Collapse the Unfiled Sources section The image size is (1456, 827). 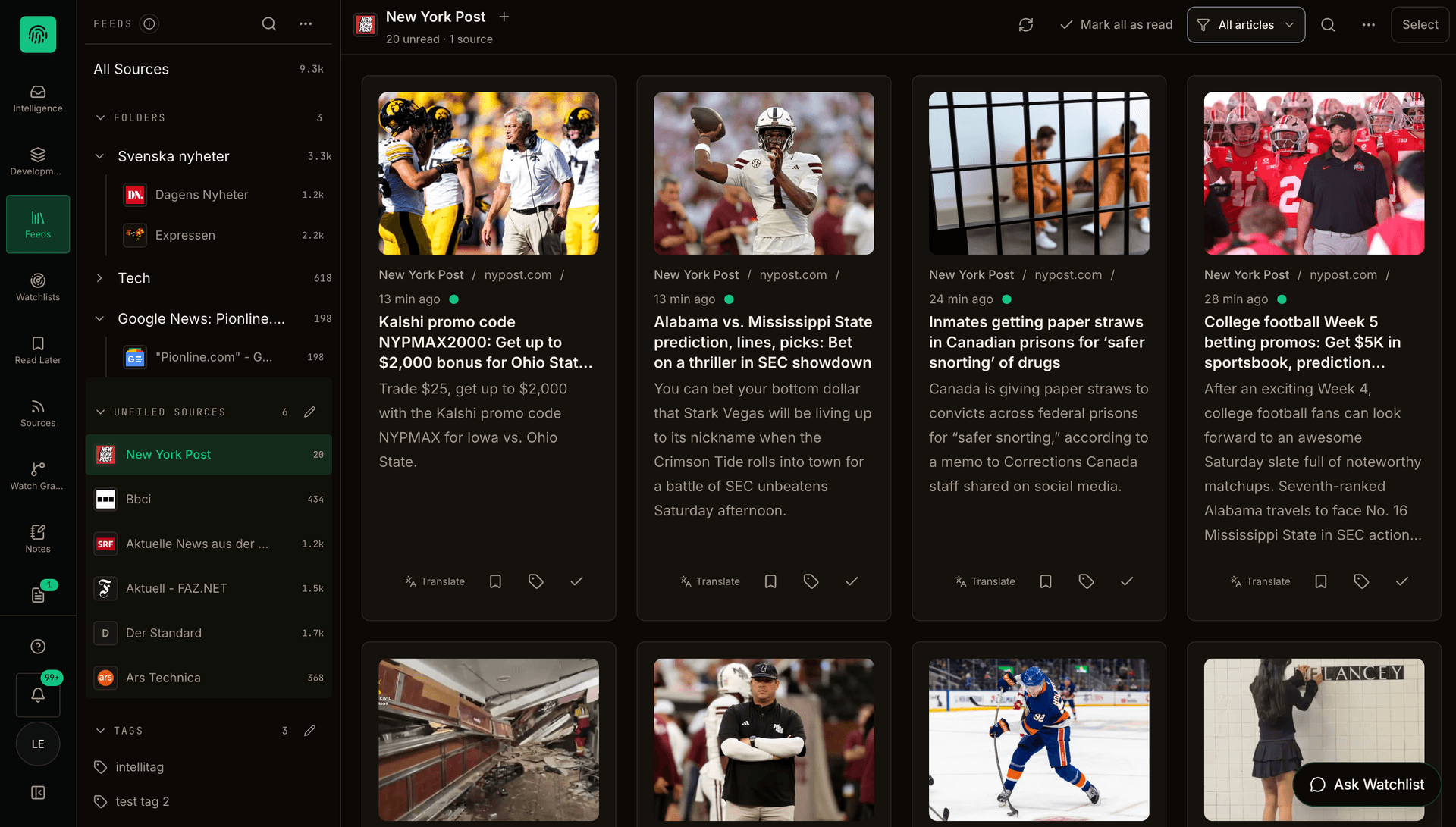[x=100, y=412]
